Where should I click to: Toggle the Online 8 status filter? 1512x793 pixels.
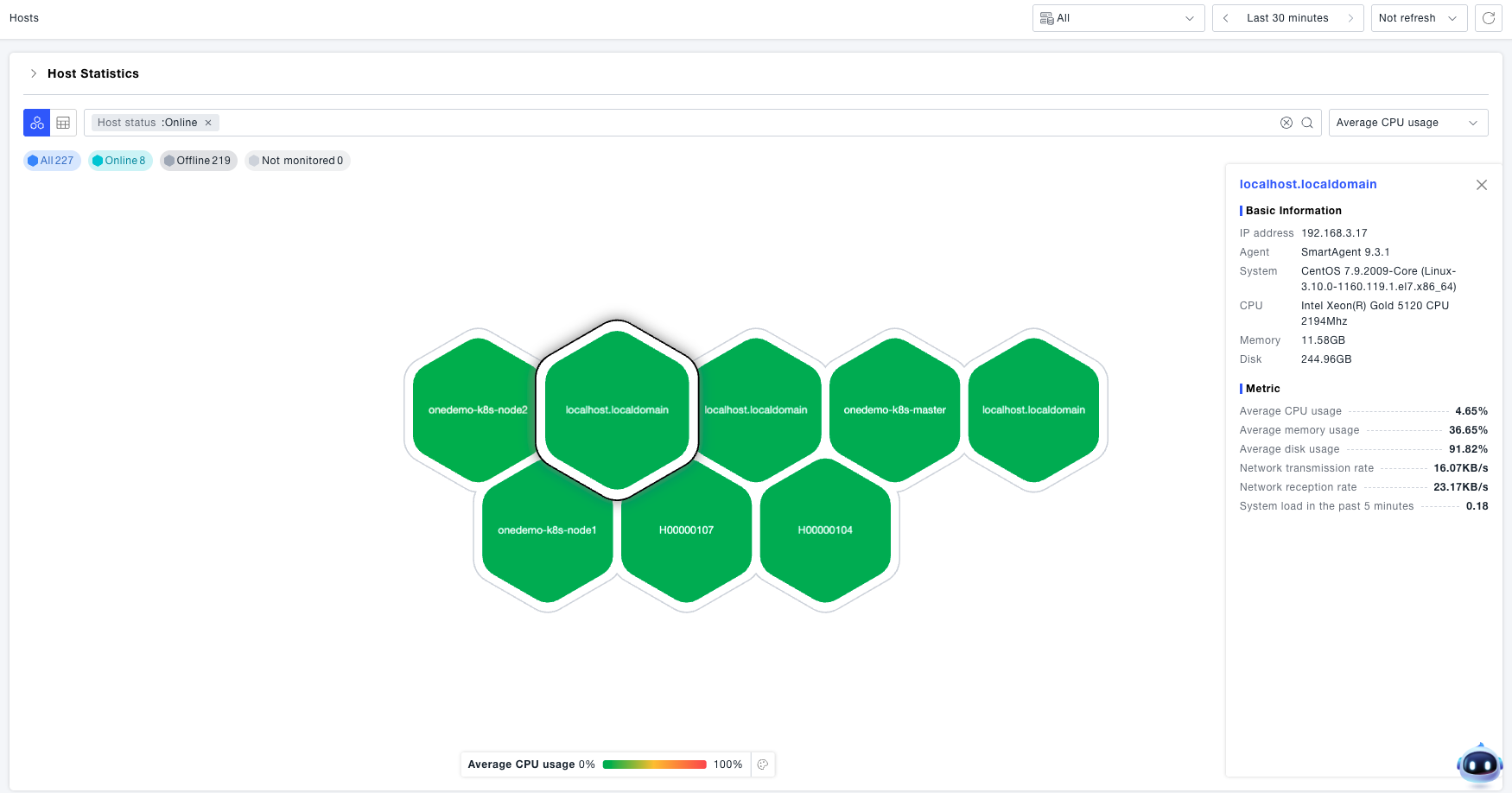(x=120, y=161)
